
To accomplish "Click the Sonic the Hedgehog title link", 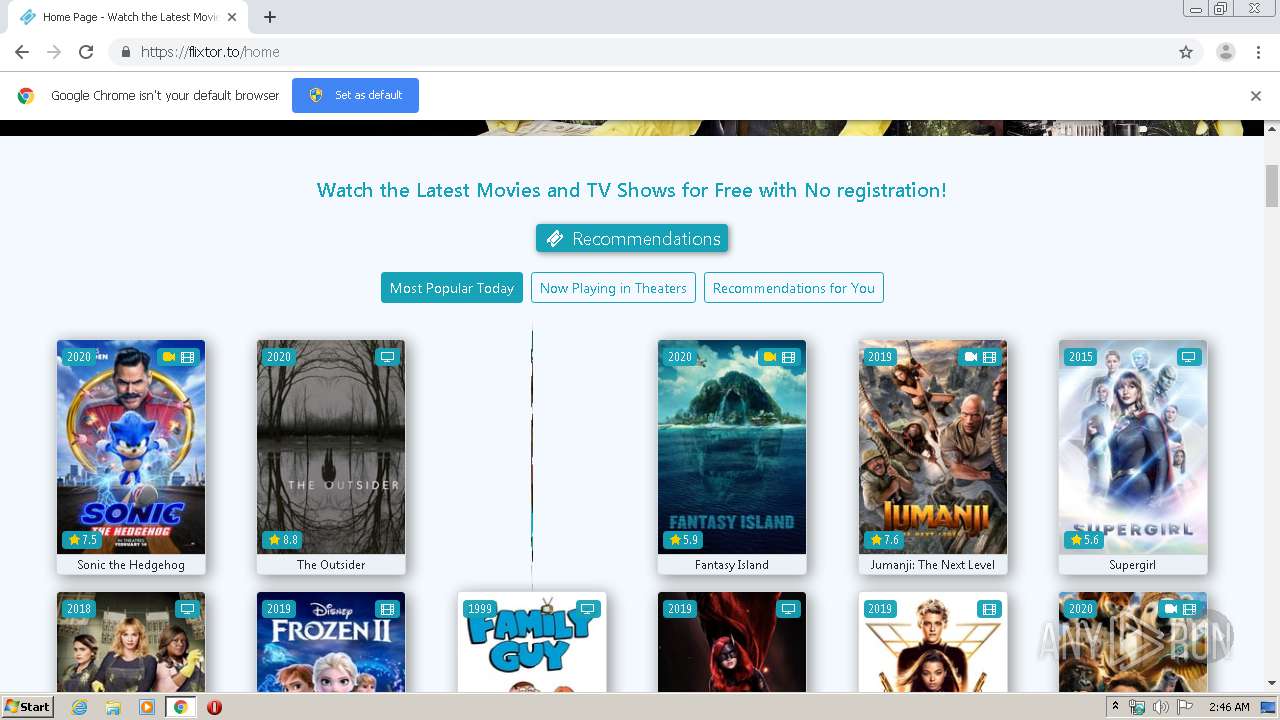I will coord(131,565).
